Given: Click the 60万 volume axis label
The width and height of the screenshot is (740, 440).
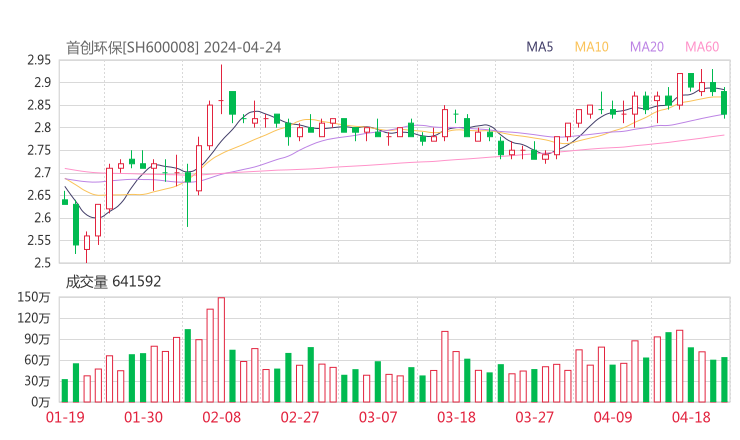Looking at the screenshot, I should coord(37,360).
